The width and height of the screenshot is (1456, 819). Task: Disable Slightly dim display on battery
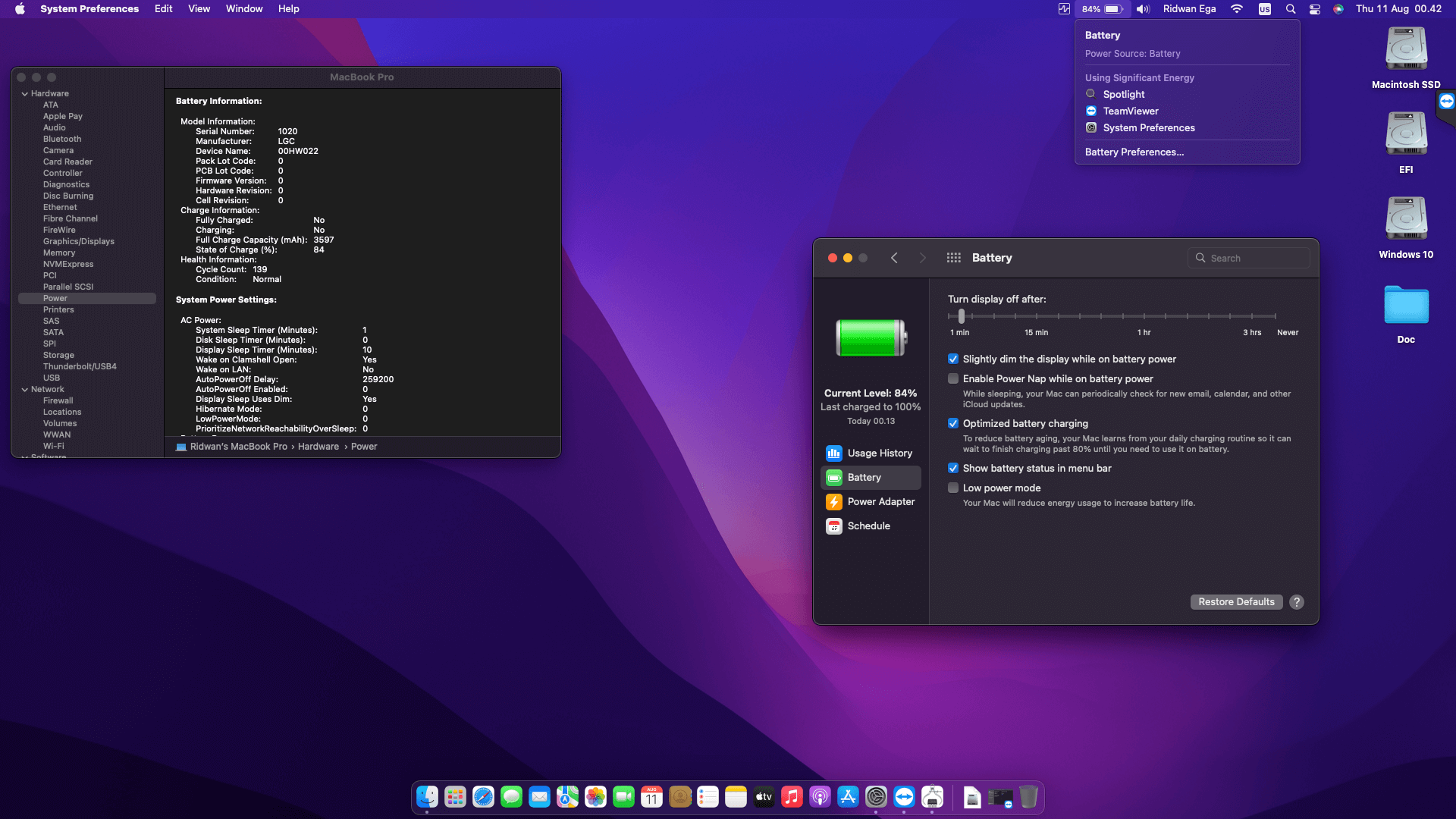click(953, 359)
